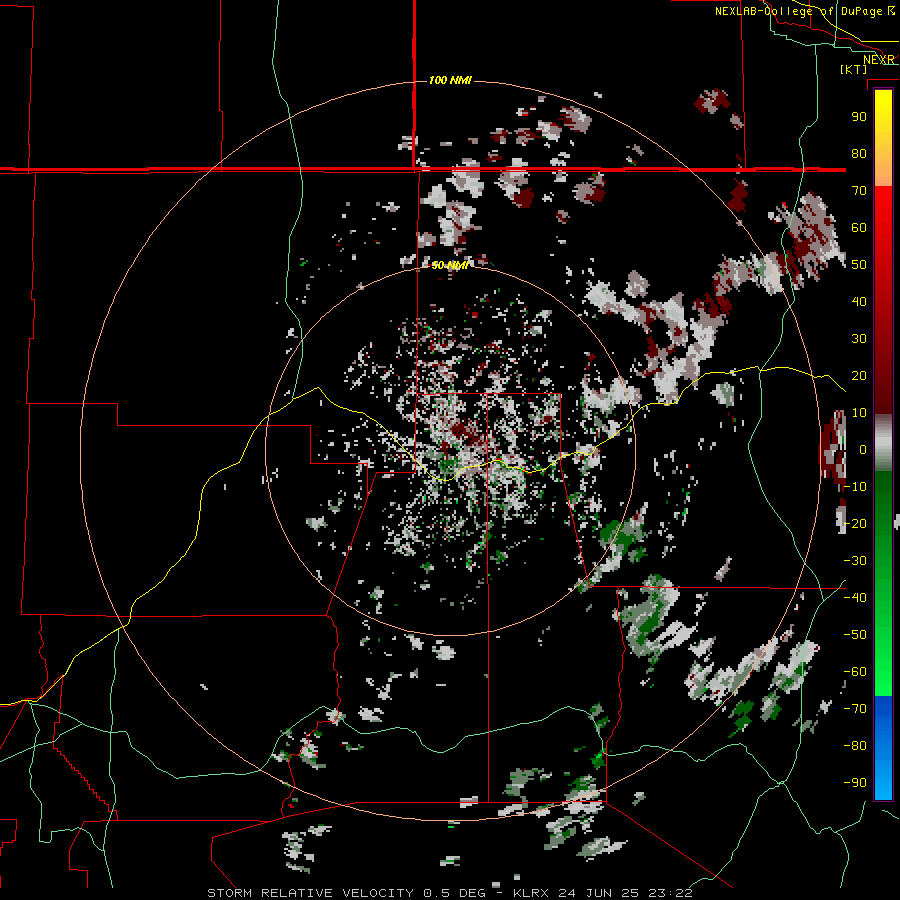Click the 30 value on velocity scale
This screenshot has width=900, height=900.
coord(859,338)
